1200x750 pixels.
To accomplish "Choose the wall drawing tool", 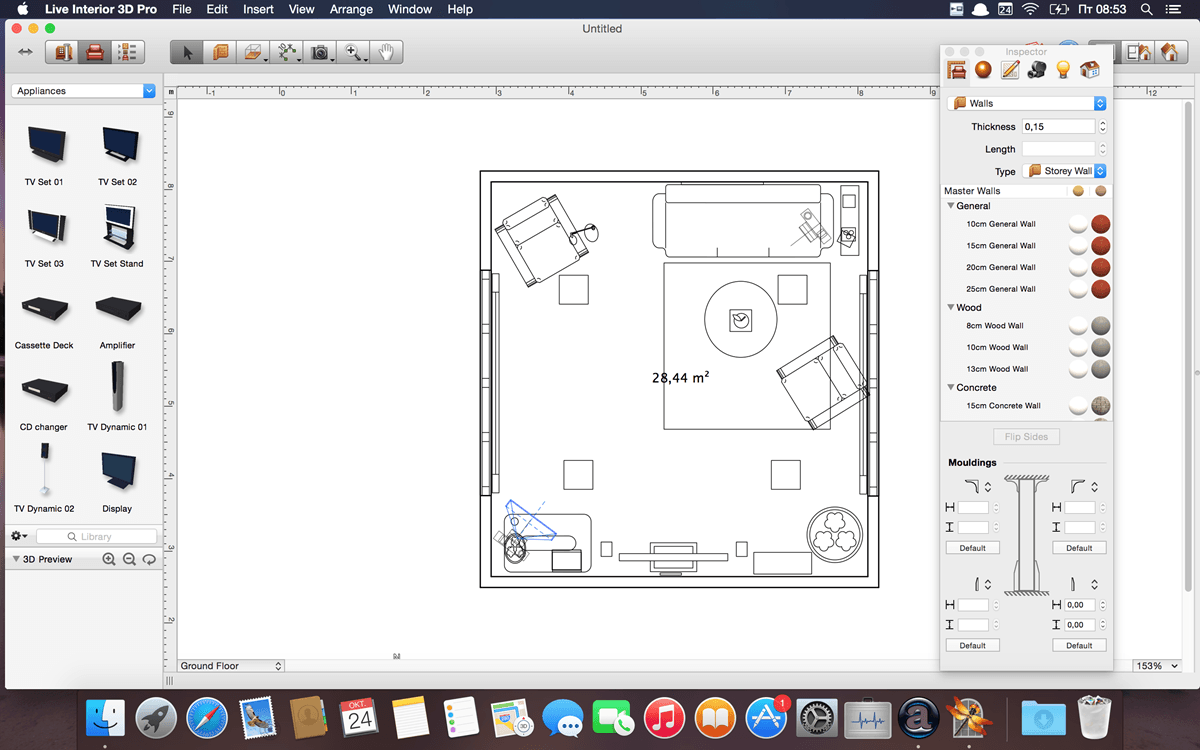I will (x=220, y=52).
